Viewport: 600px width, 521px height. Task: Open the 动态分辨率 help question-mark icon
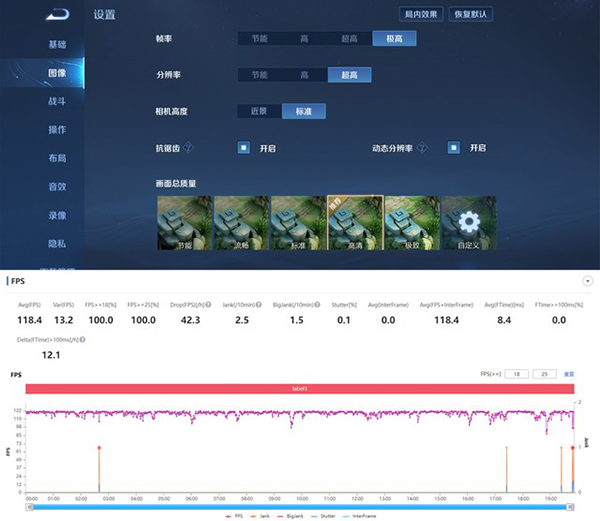click(422, 148)
